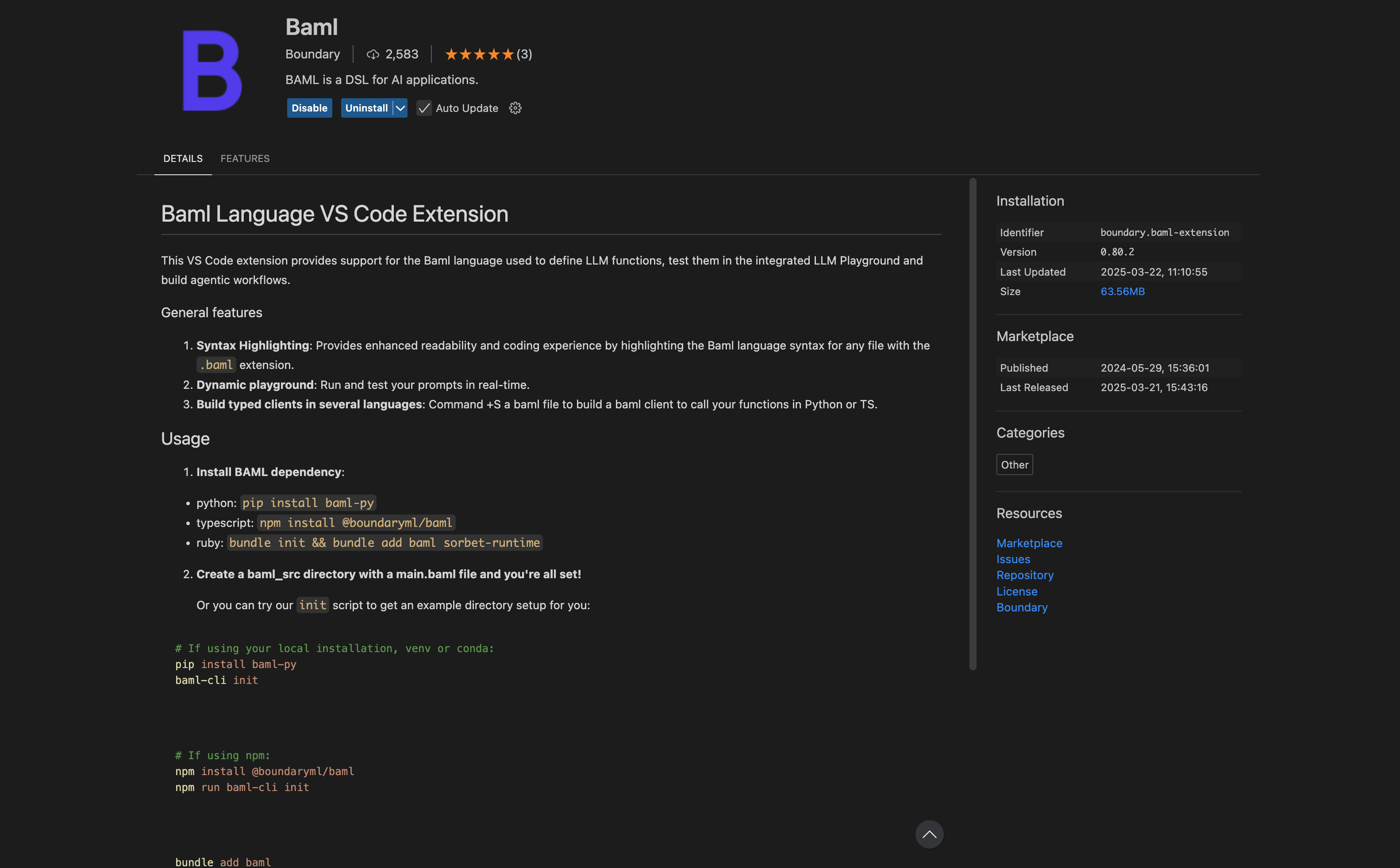1400x868 pixels.
Task: Expand the Uninstall dropdown arrow
Action: click(400, 108)
